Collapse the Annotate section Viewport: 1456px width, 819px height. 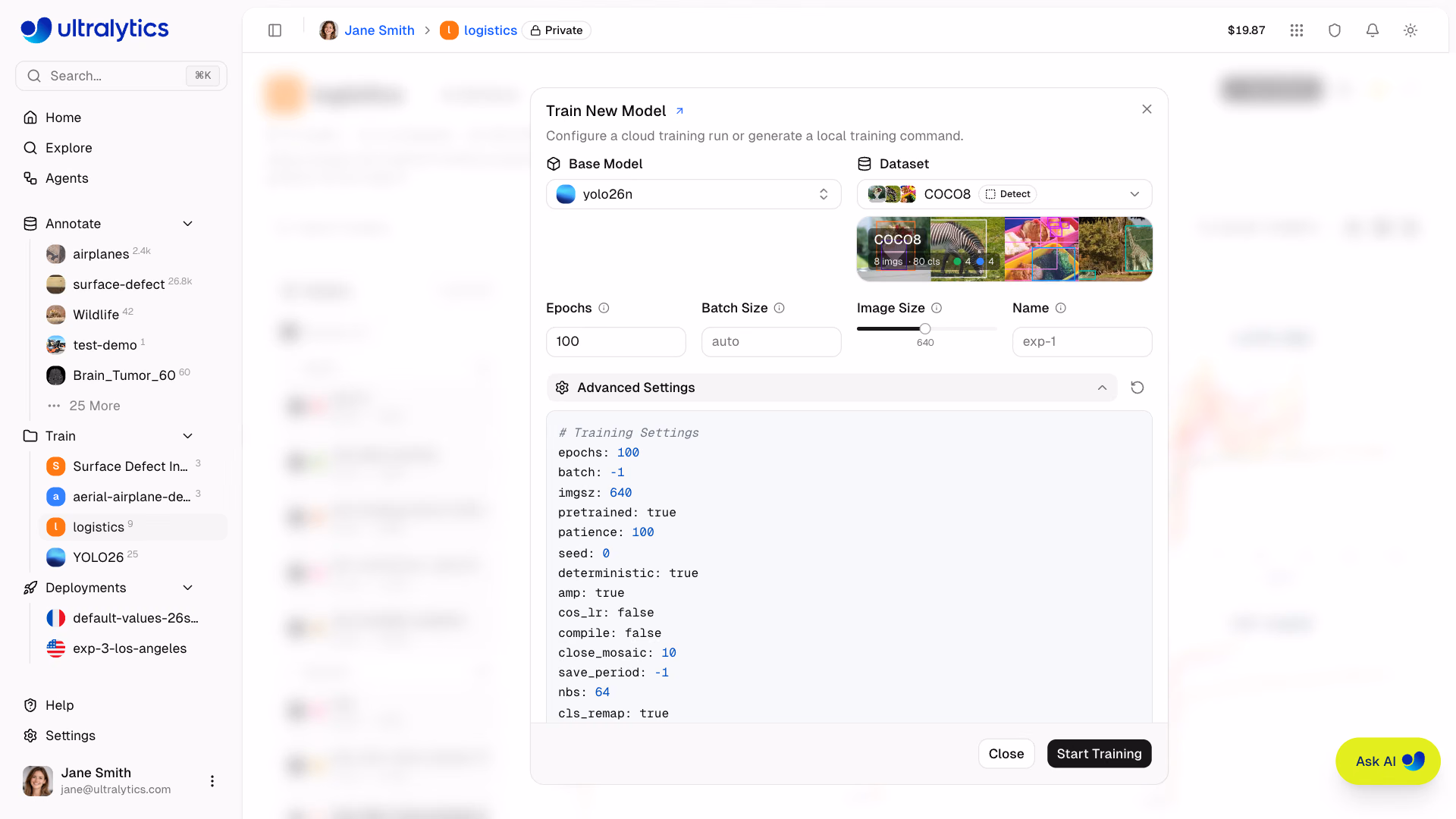tap(188, 224)
